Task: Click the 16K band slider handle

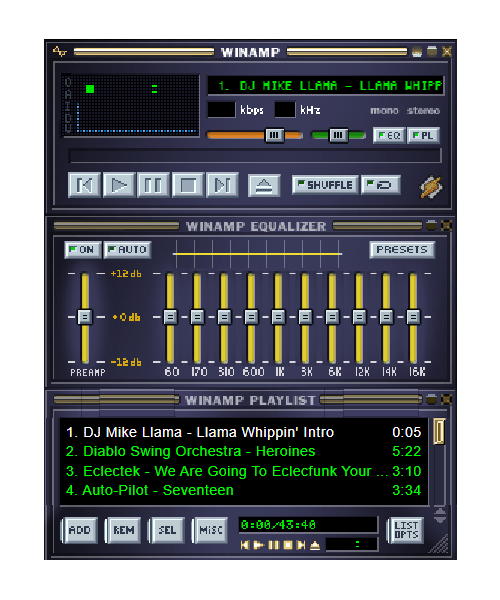Action: point(413,317)
